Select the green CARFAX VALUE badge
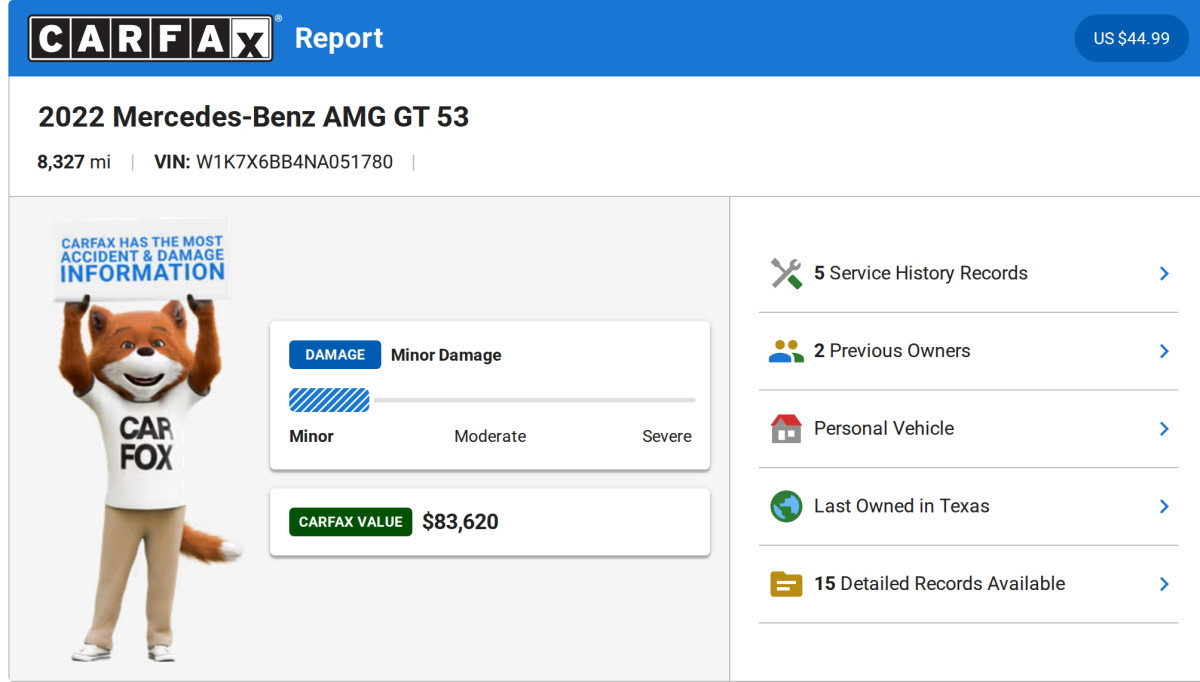 click(x=350, y=522)
